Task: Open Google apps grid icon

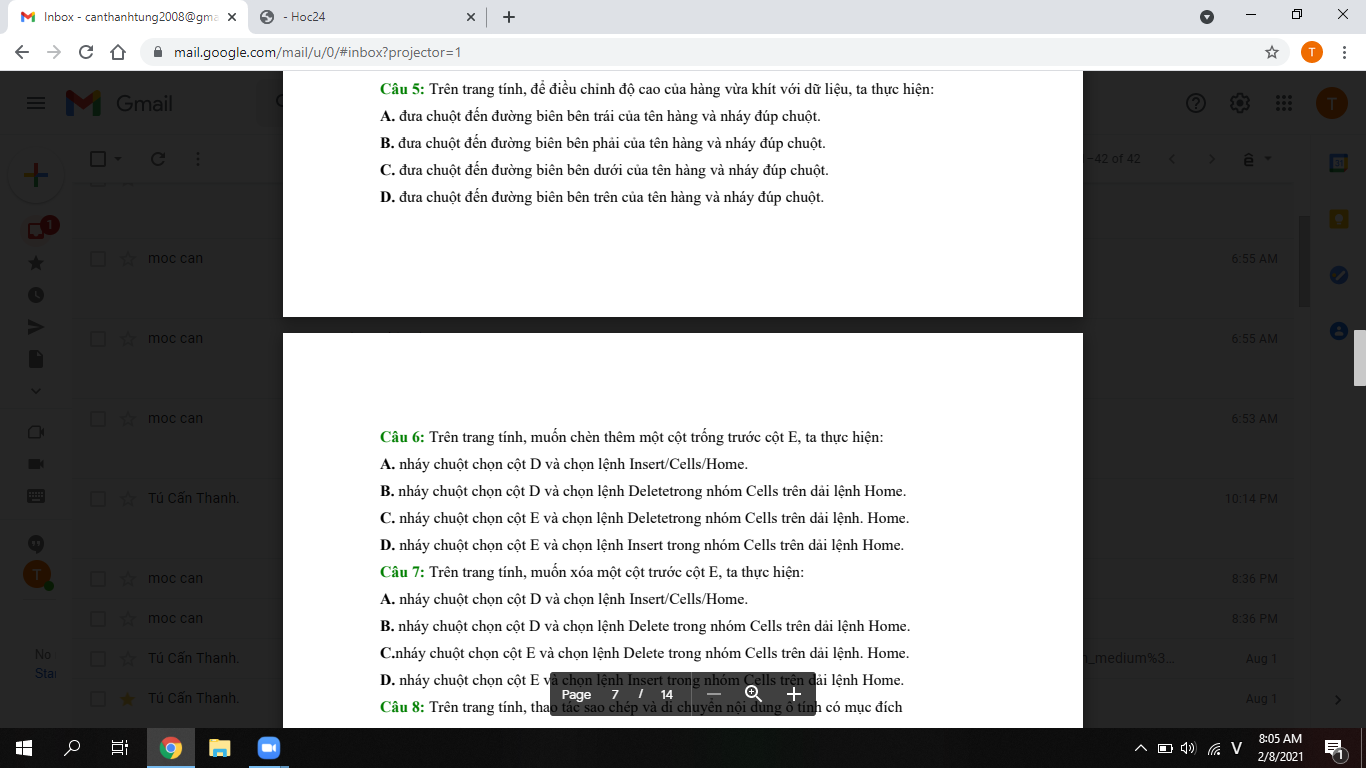Action: pyautogui.click(x=1285, y=103)
